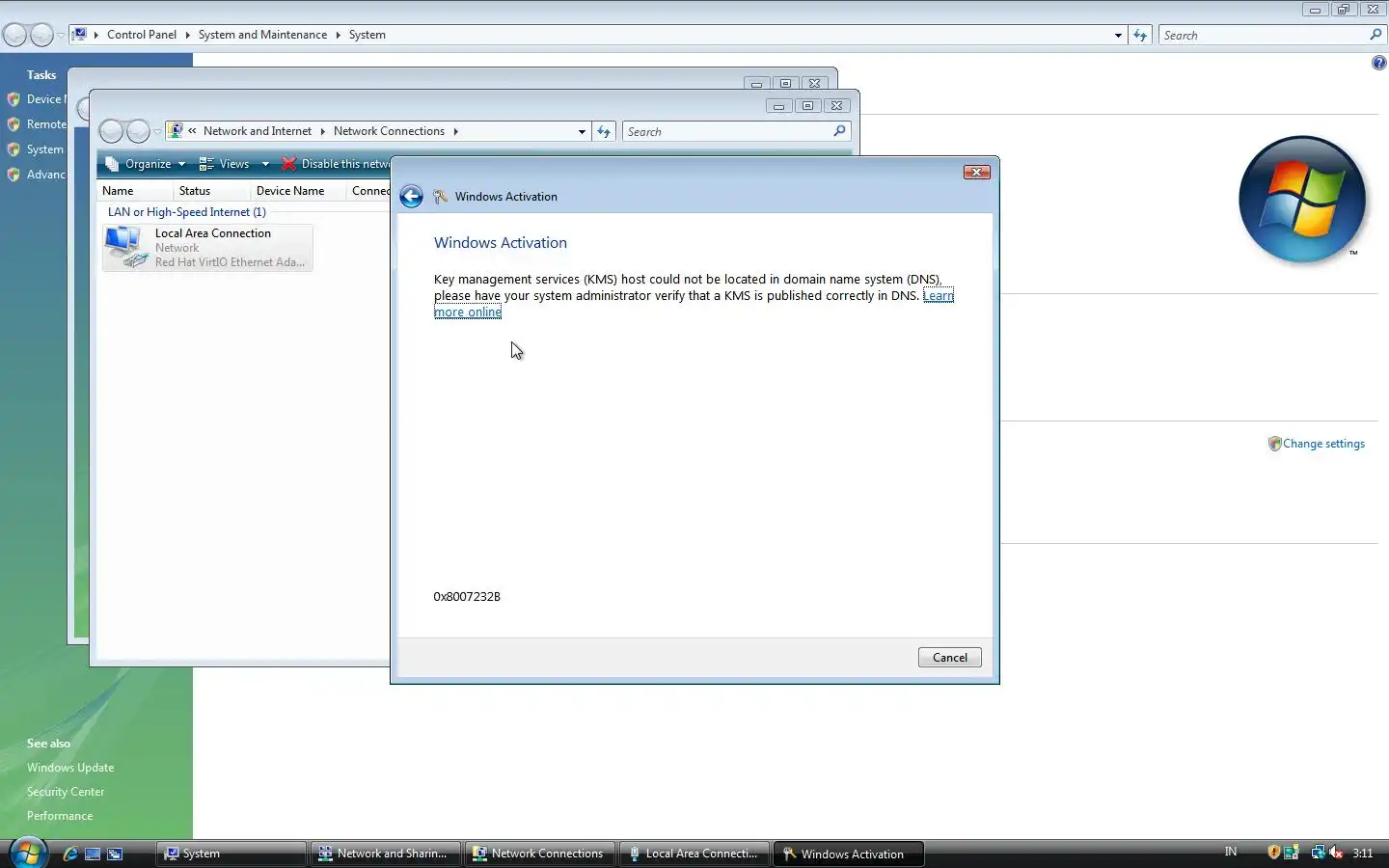Click Change settings link
This screenshot has width=1389, height=868.
coord(1323,444)
